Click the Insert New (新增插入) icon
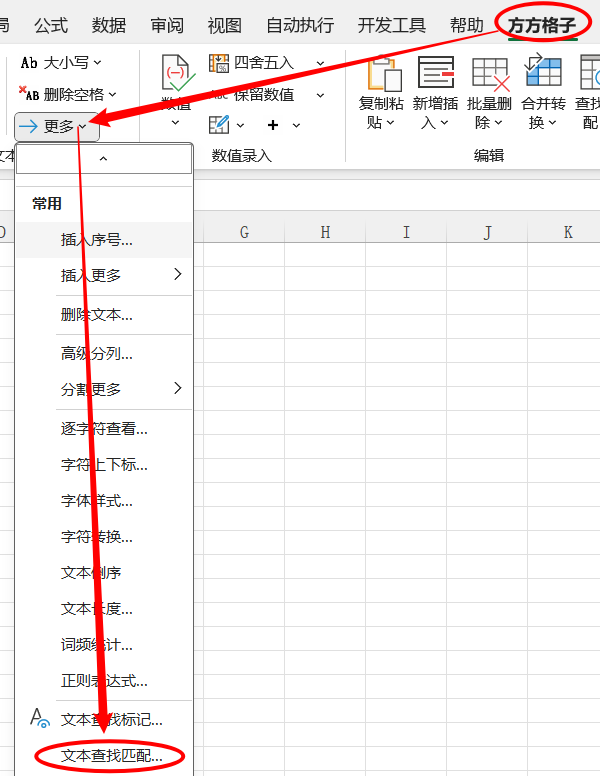The image size is (600, 776). click(x=437, y=73)
